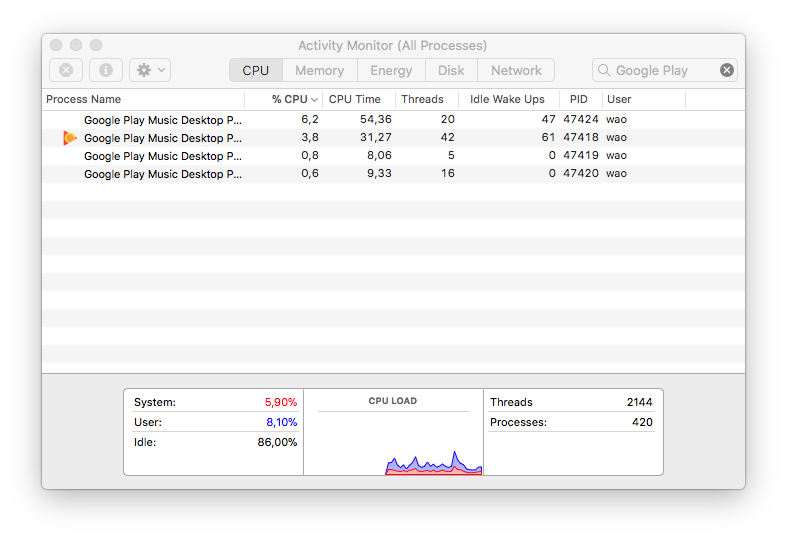The image size is (787, 539).
Task: Click the 6,2 % CPU value
Action: [310, 119]
